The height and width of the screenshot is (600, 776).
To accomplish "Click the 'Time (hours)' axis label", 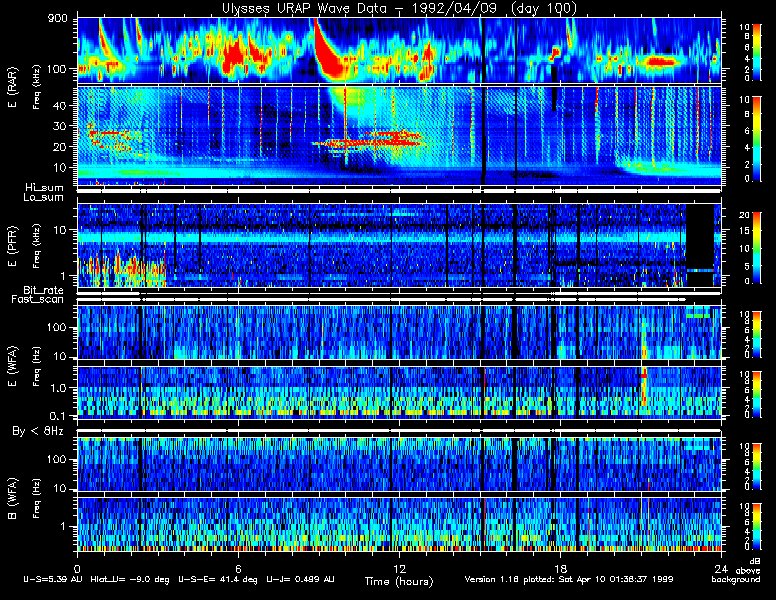I will coord(399,581).
